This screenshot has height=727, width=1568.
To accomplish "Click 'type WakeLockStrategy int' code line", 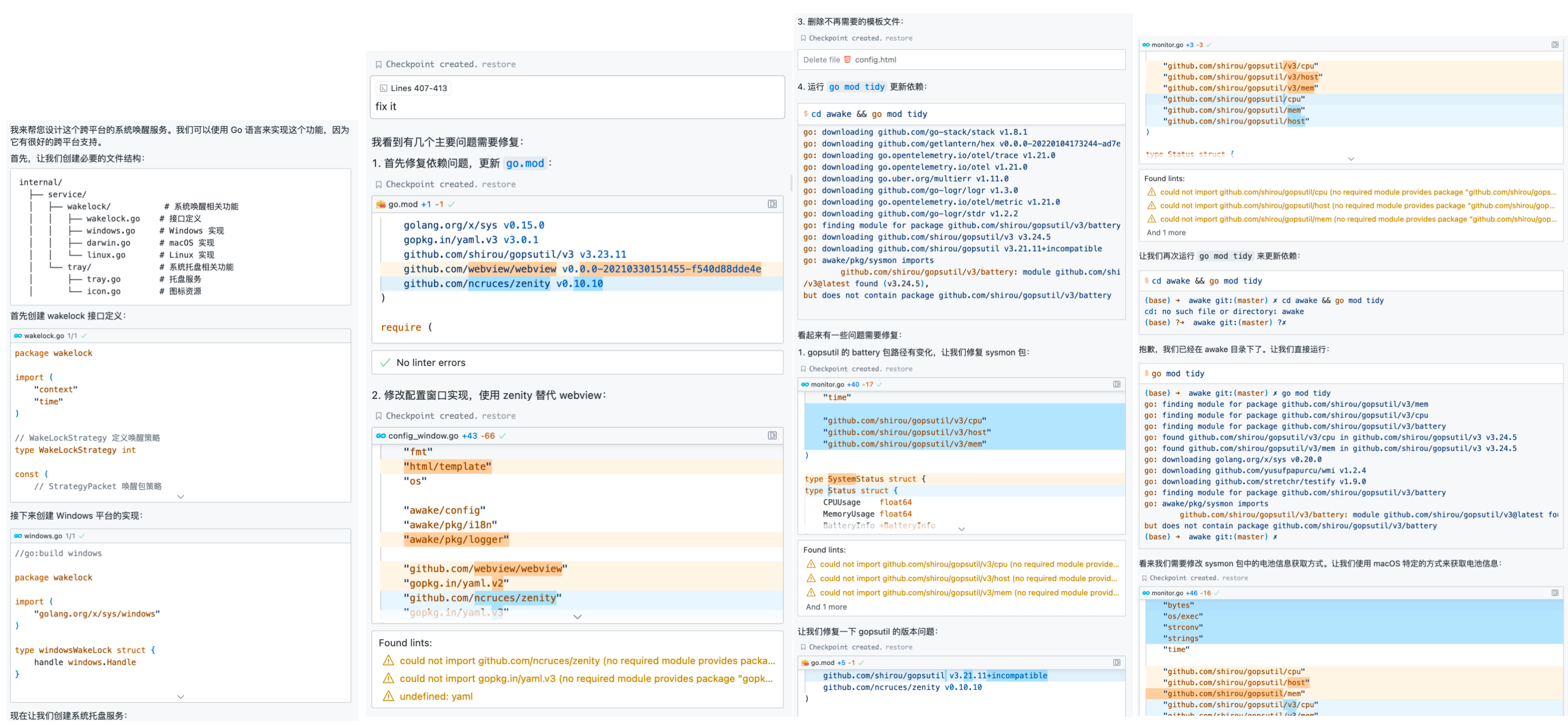I will (75, 450).
